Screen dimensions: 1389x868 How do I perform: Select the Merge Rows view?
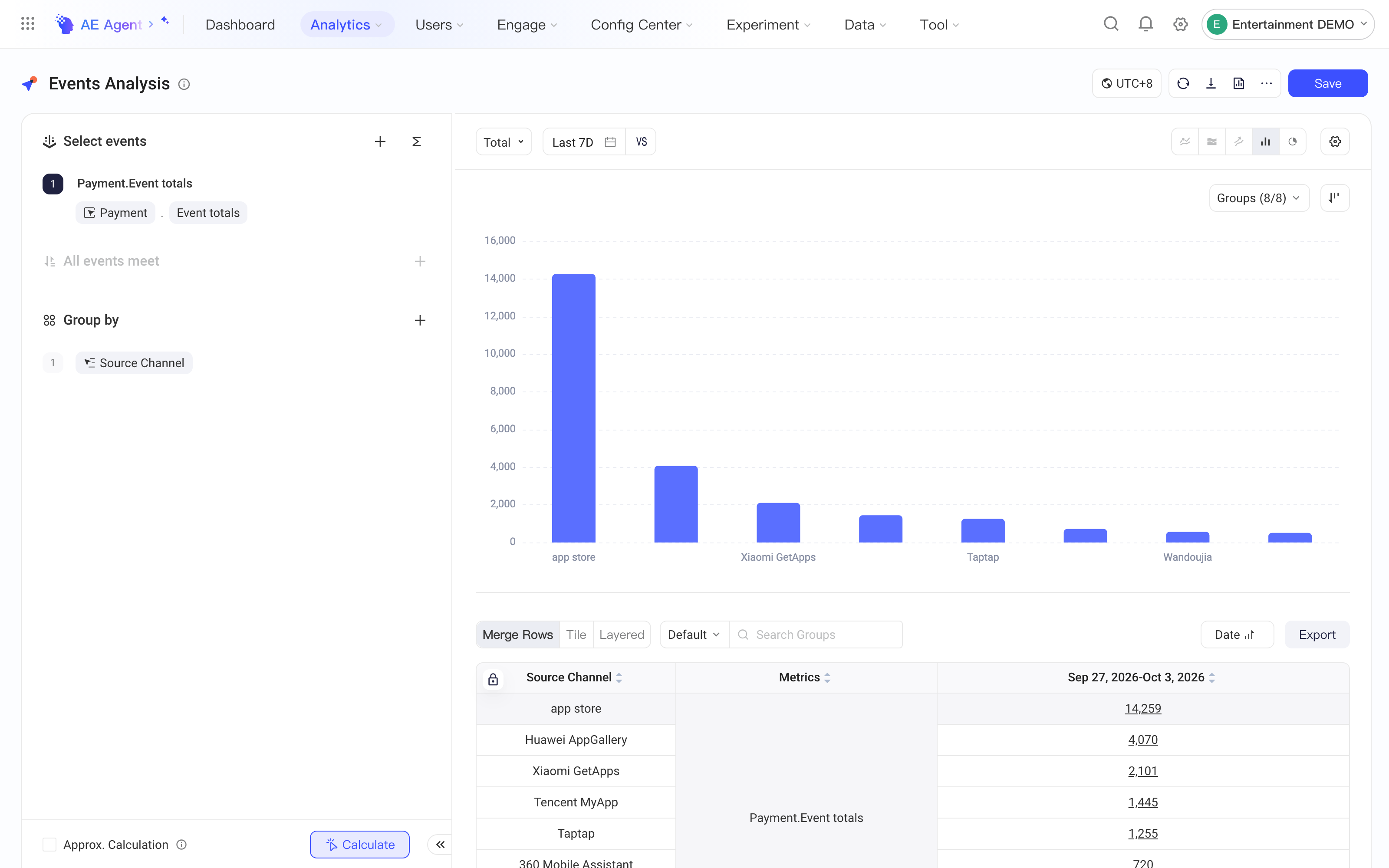pos(518,635)
